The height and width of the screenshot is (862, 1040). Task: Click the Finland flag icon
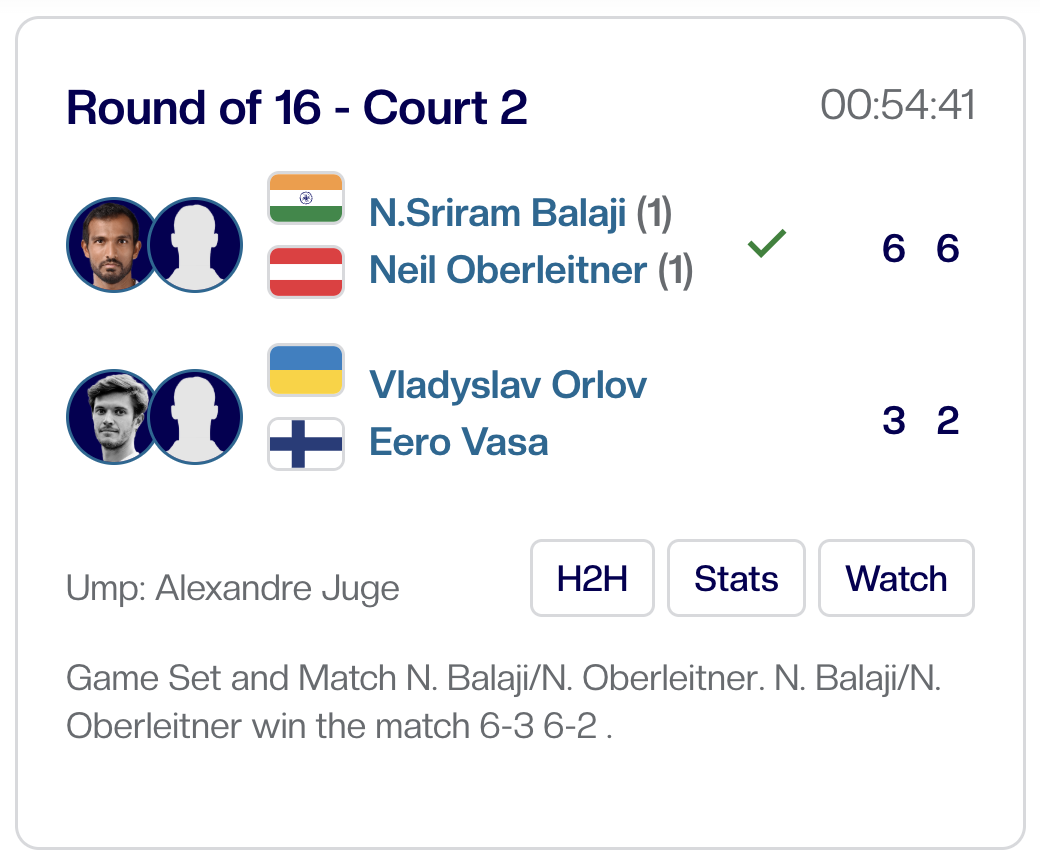click(306, 443)
